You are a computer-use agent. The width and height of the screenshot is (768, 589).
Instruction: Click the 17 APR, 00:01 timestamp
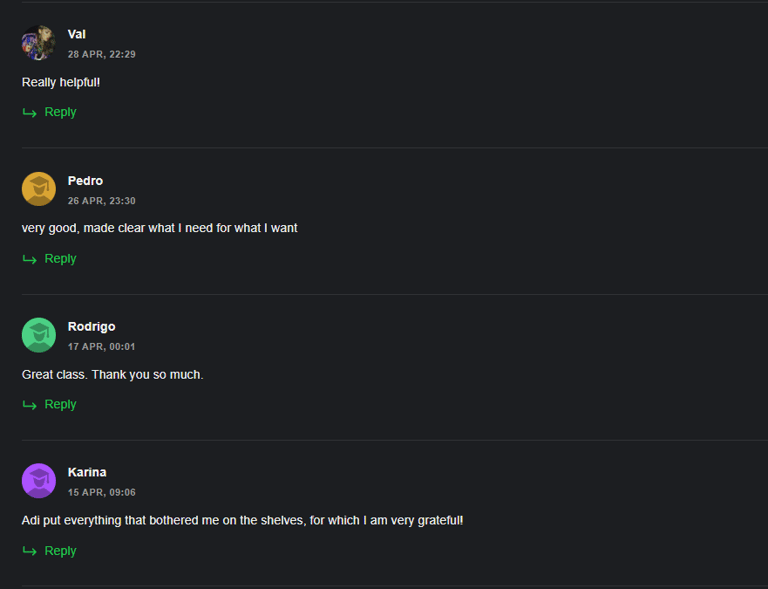tap(101, 347)
